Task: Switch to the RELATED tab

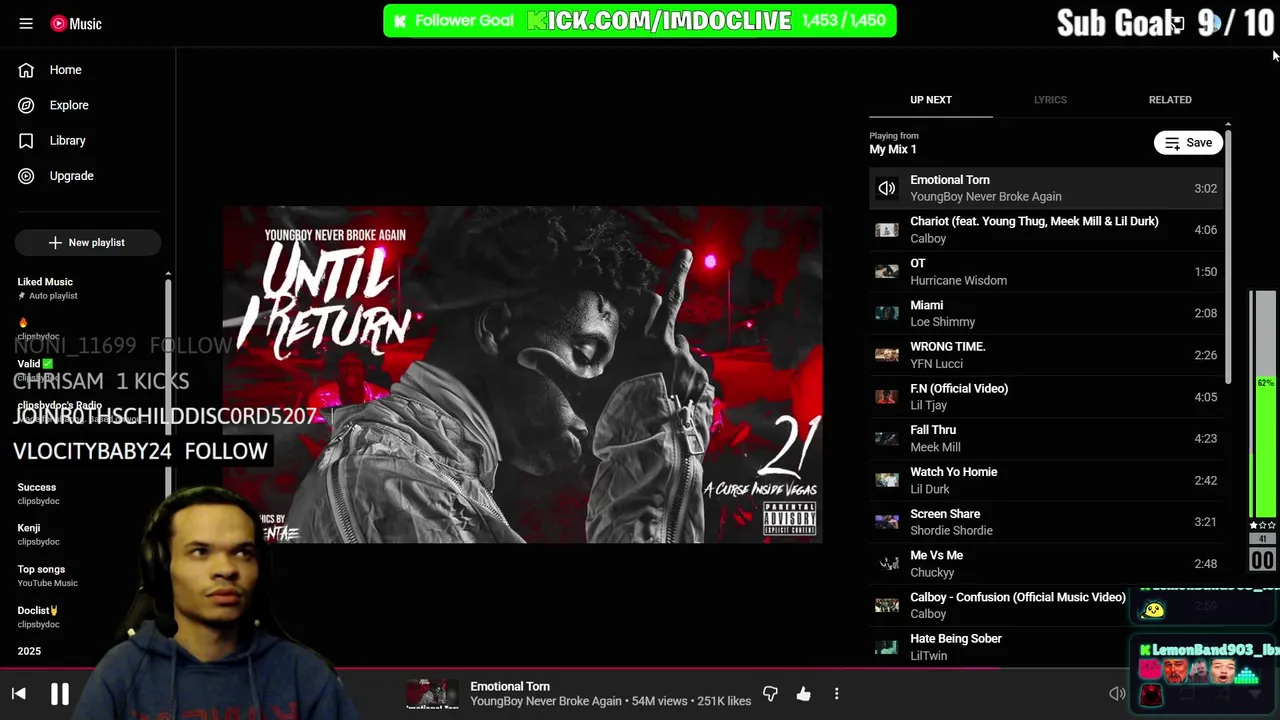Action: click(x=1170, y=100)
